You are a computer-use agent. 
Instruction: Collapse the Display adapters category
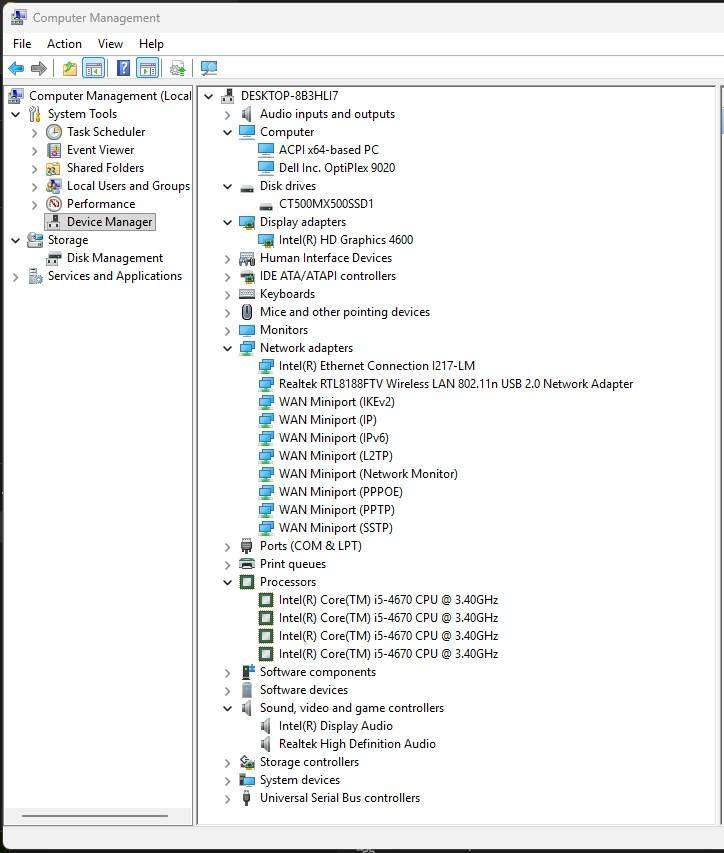pos(227,222)
